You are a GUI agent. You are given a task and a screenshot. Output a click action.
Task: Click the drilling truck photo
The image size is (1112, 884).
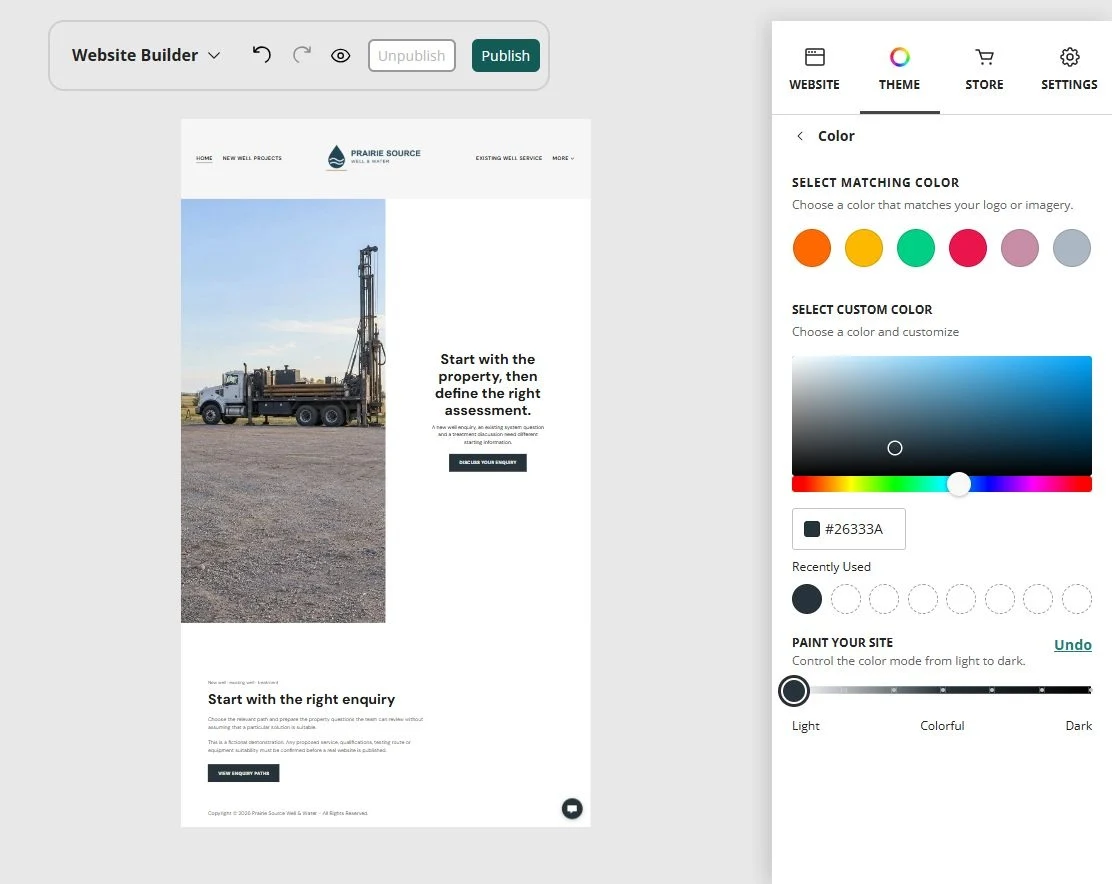(x=283, y=410)
